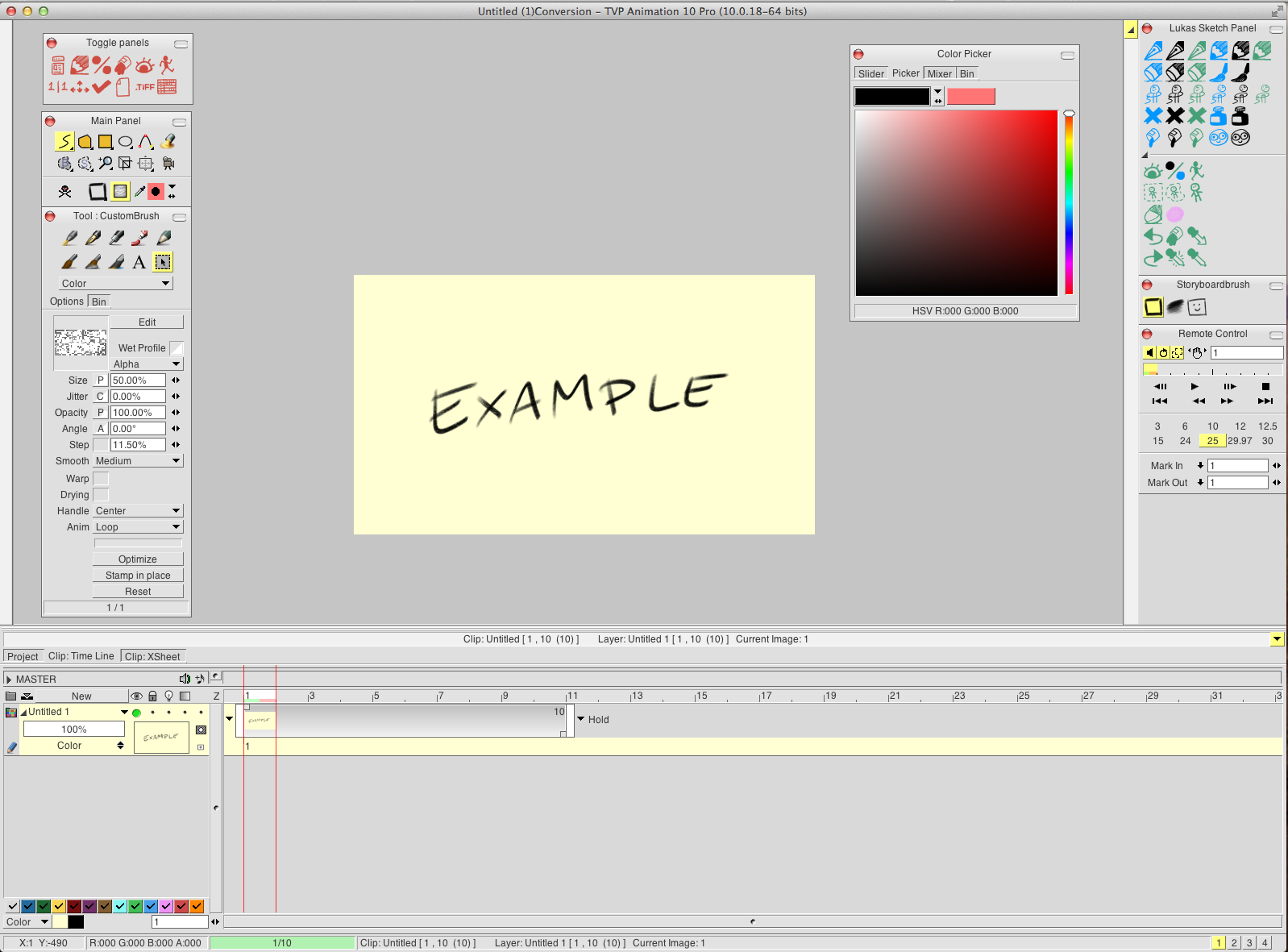Open the Bin tab in tool options
The width and height of the screenshot is (1288, 952).
click(x=98, y=301)
